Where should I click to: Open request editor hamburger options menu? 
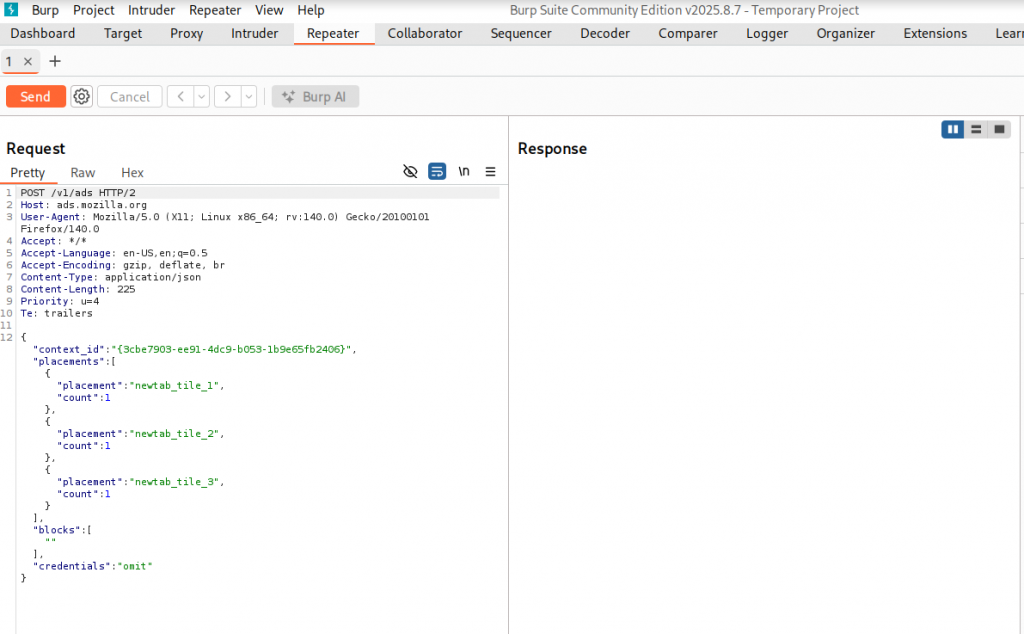tap(490, 172)
